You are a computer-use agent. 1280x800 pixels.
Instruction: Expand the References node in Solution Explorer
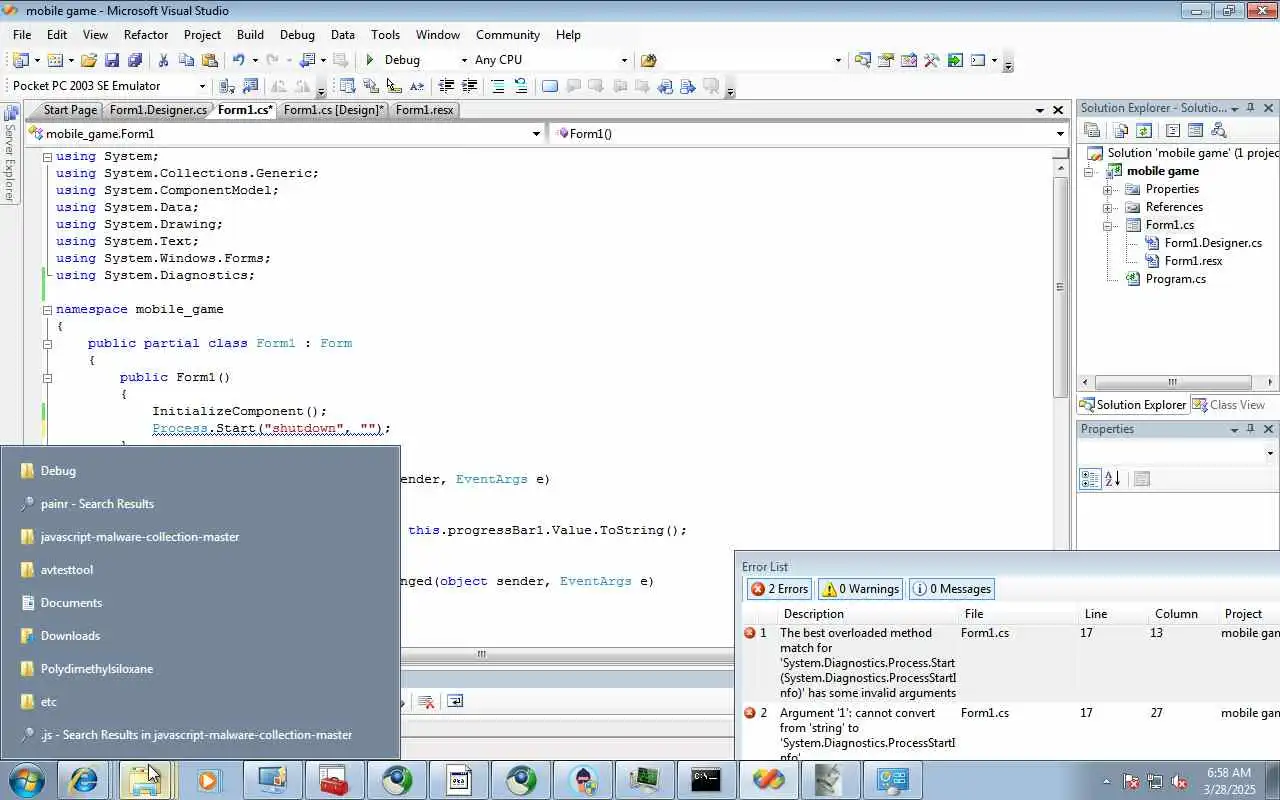[x=1108, y=207]
